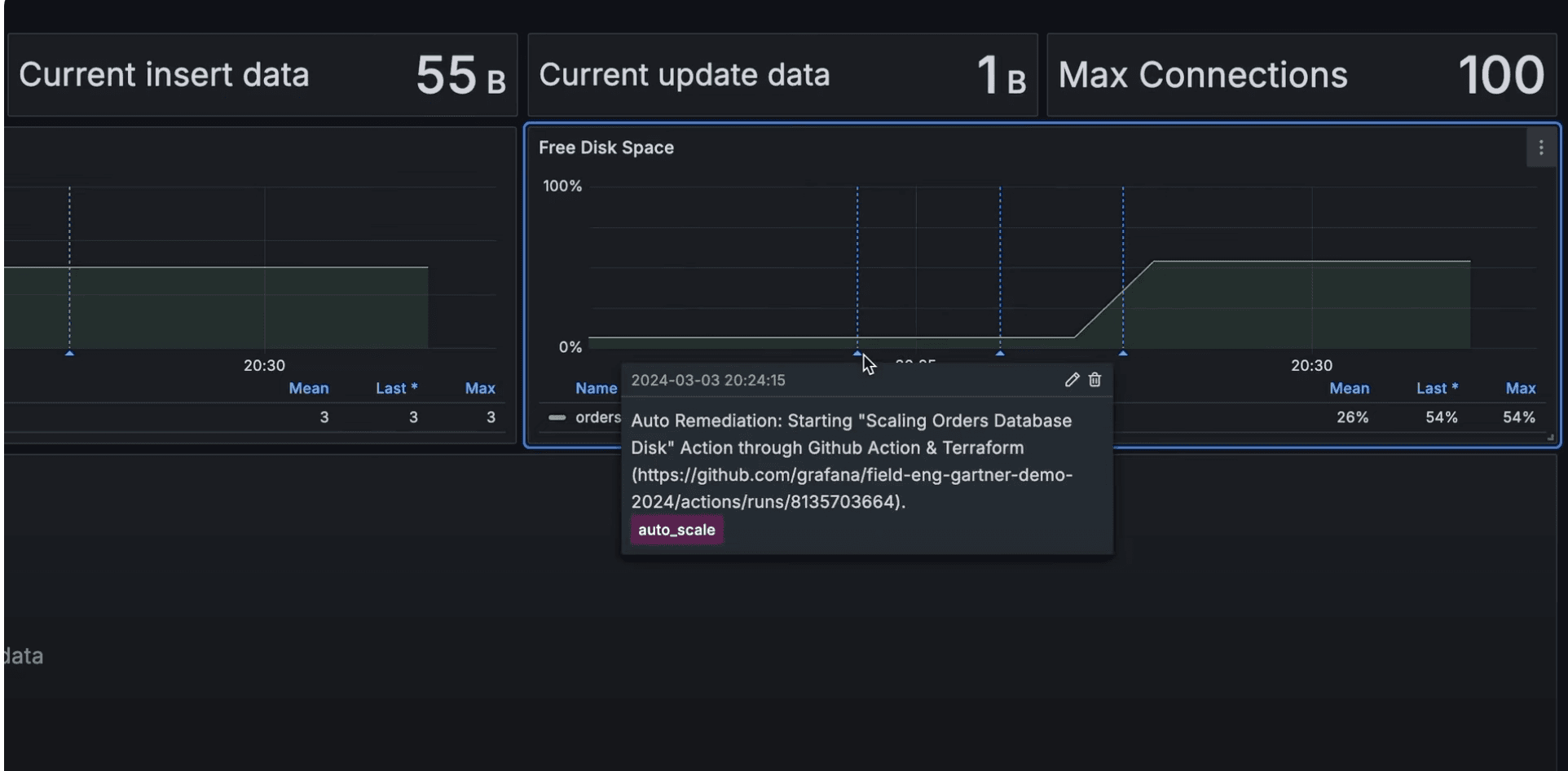Screen dimensions: 1568x771
Task: Delete the annotation using the trash icon
Action: pyautogui.click(x=1095, y=380)
